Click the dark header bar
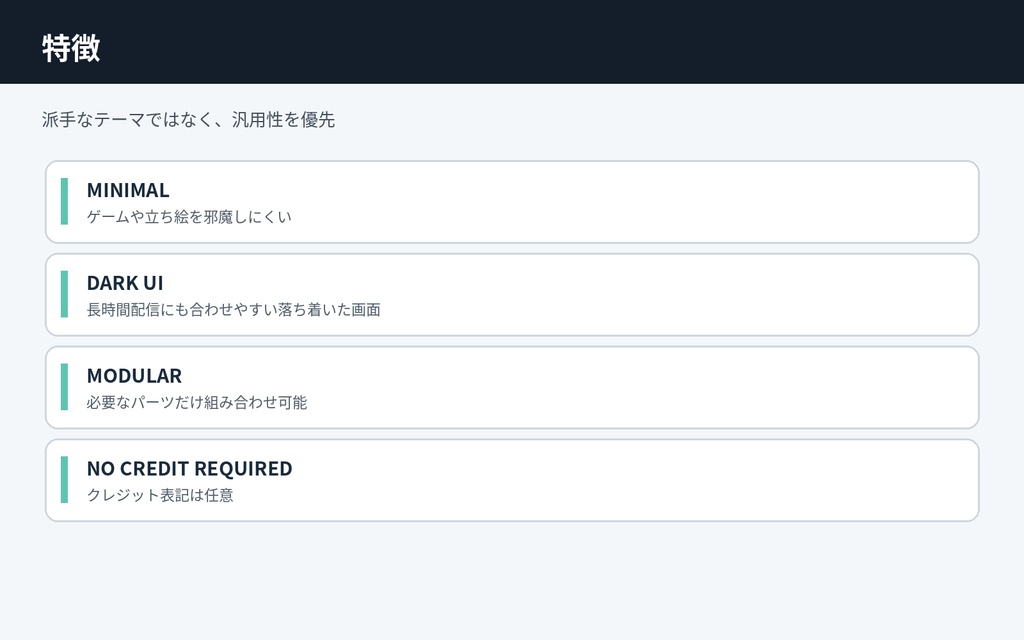The height and width of the screenshot is (640, 1024). (512, 42)
